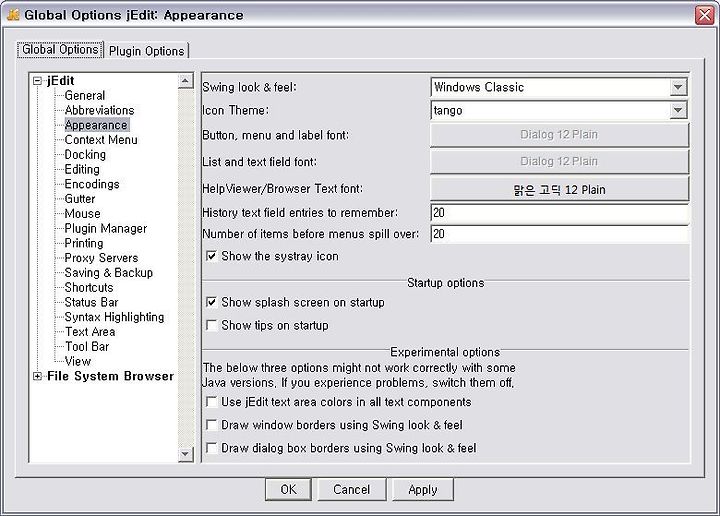Switch to the Global Options tab
This screenshot has height=516, width=720.
60,50
